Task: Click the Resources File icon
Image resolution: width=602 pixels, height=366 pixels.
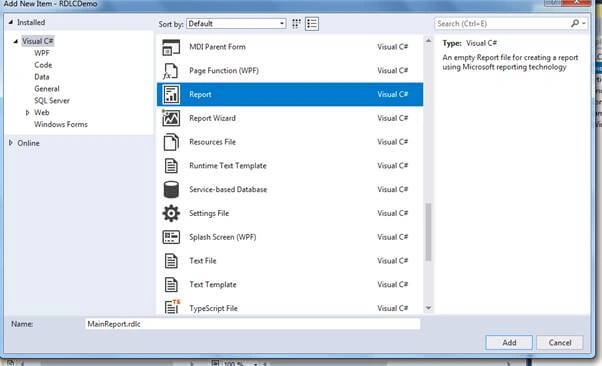Action: click(171, 142)
